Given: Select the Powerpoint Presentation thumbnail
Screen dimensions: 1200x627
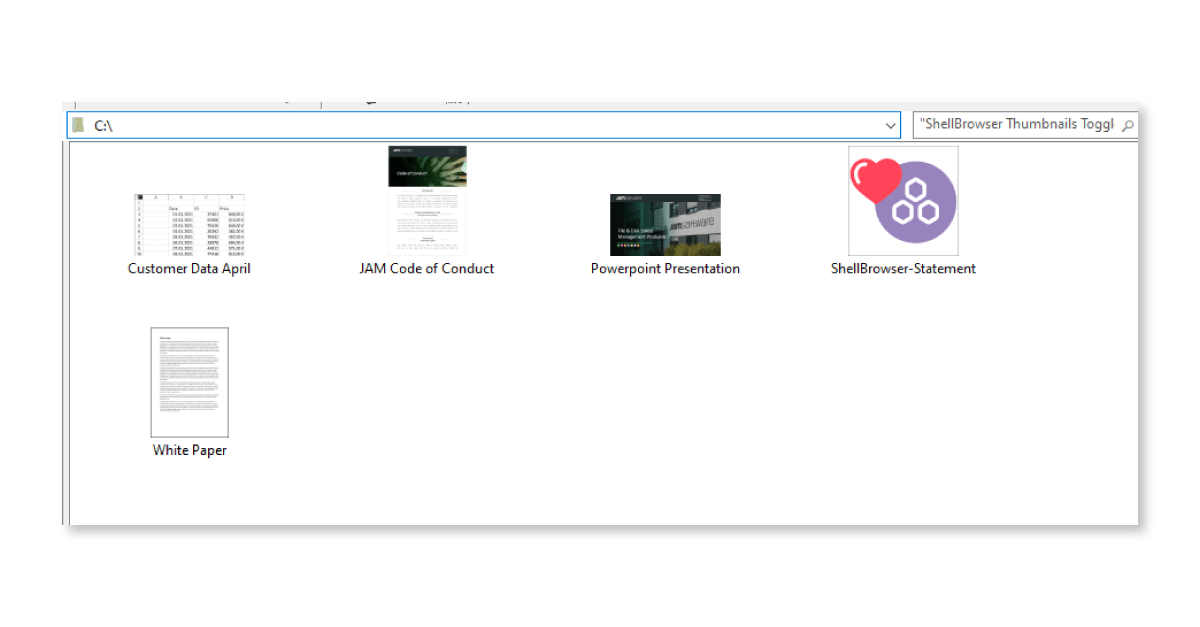Looking at the screenshot, I should [665, 225].
